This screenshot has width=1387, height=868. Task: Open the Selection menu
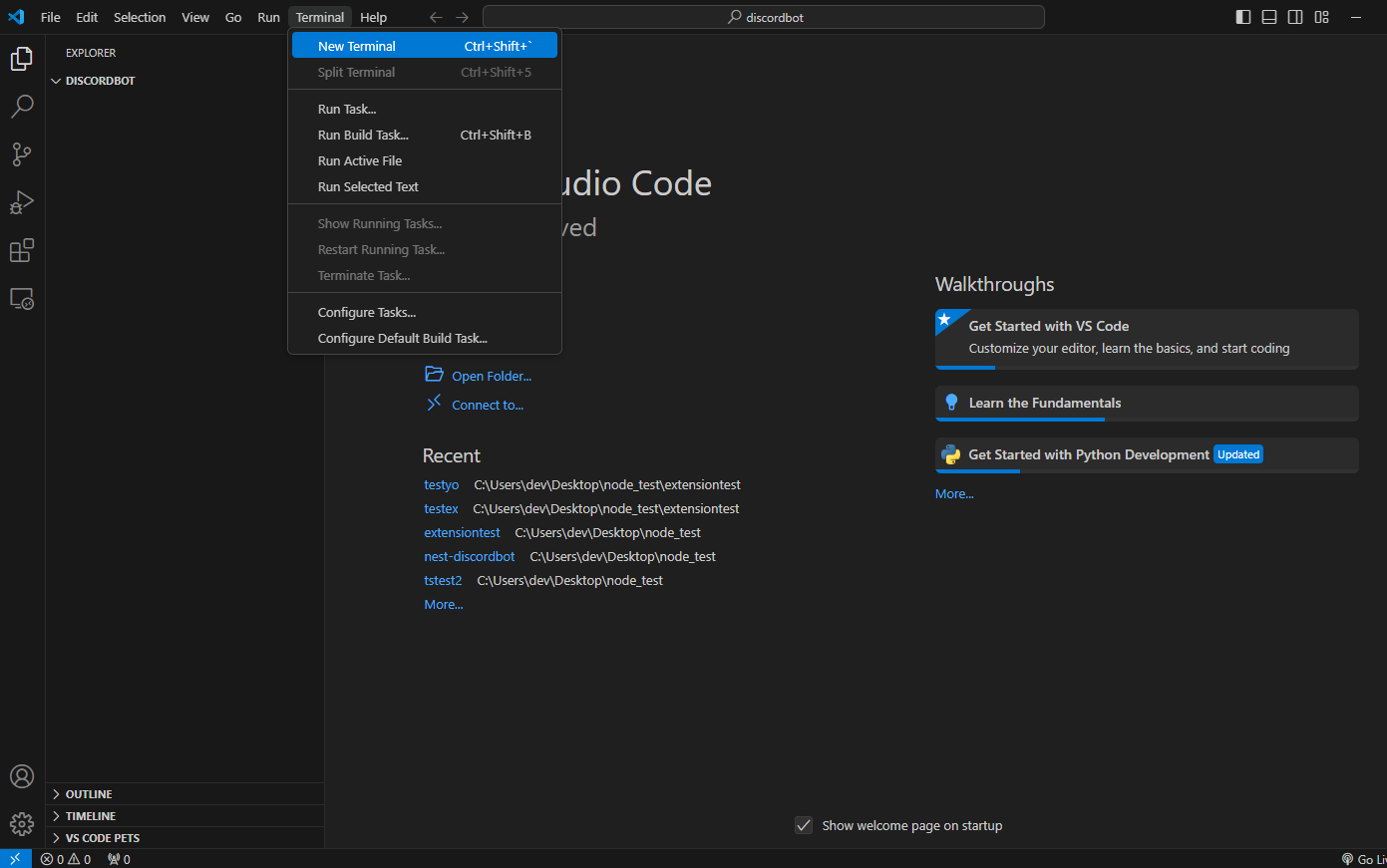point(140,17)
